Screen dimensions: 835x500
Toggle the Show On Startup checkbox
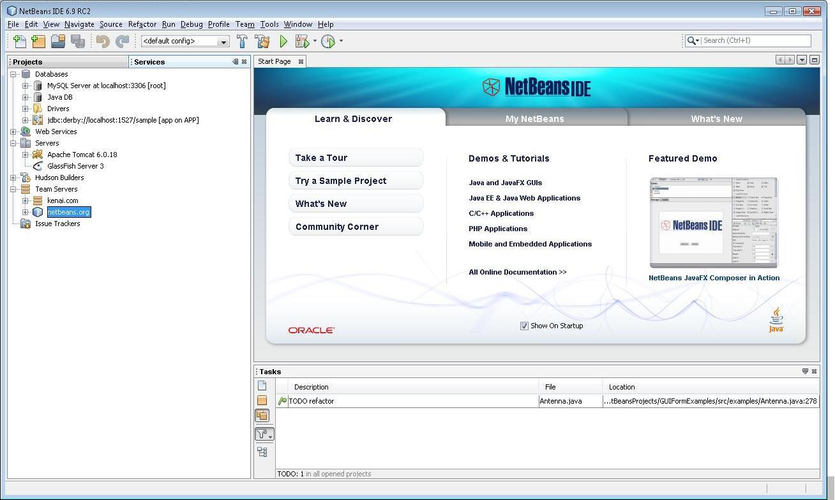click(x=524, y=326)
